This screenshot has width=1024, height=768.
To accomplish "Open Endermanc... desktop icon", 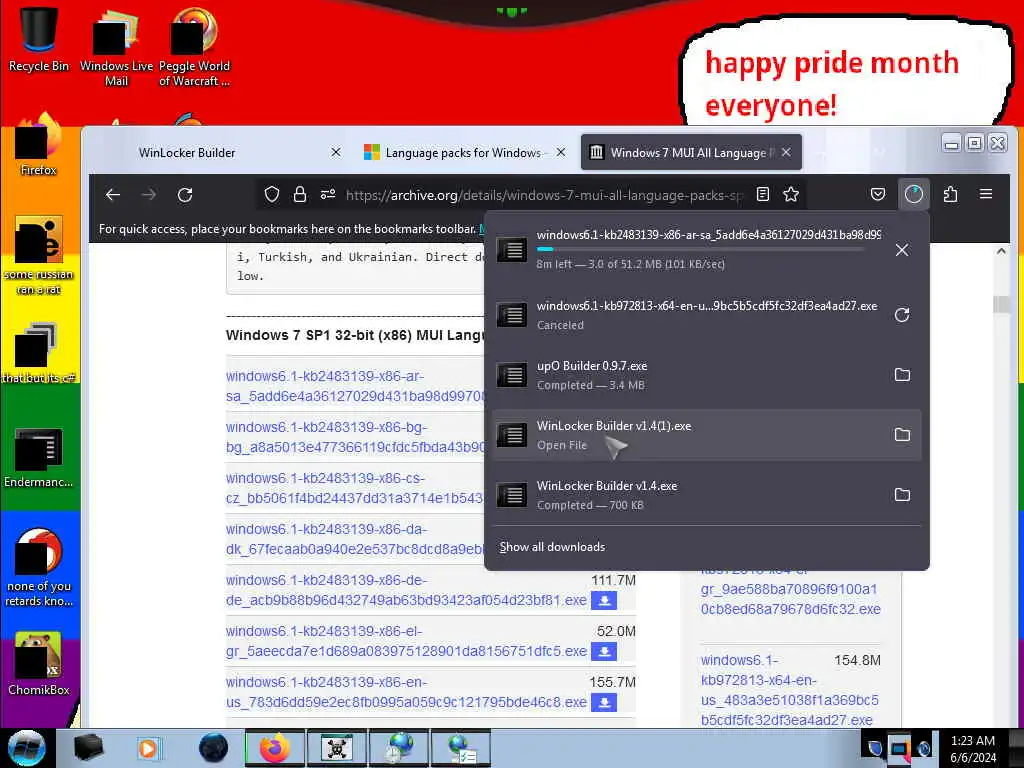I will [x=39, y=457].
